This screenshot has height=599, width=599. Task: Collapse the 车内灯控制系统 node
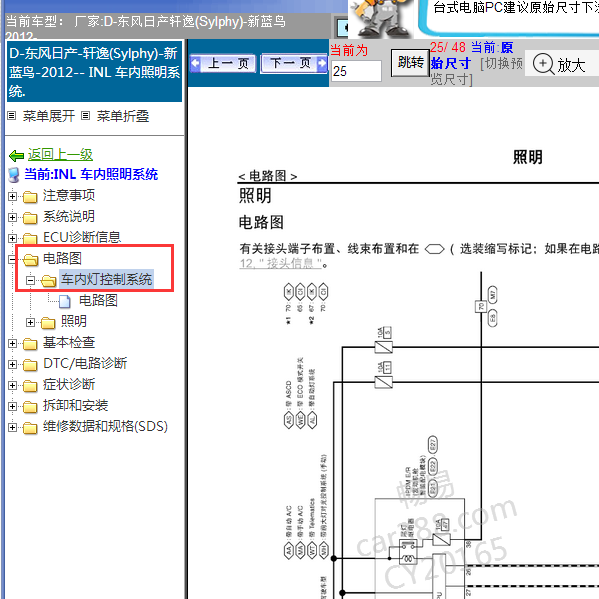(30, 280)
